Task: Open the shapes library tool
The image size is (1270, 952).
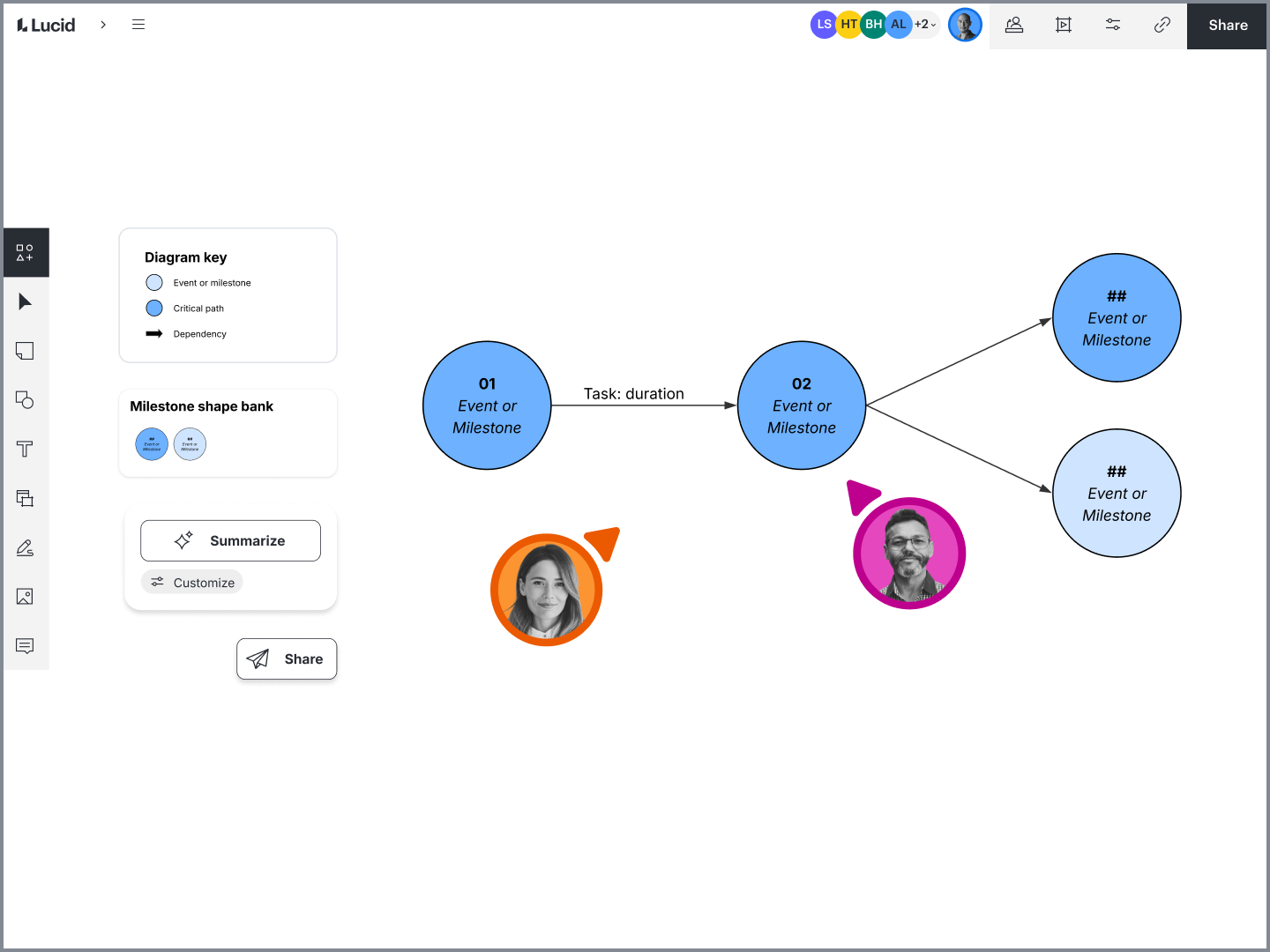Action: click(25, 253)
